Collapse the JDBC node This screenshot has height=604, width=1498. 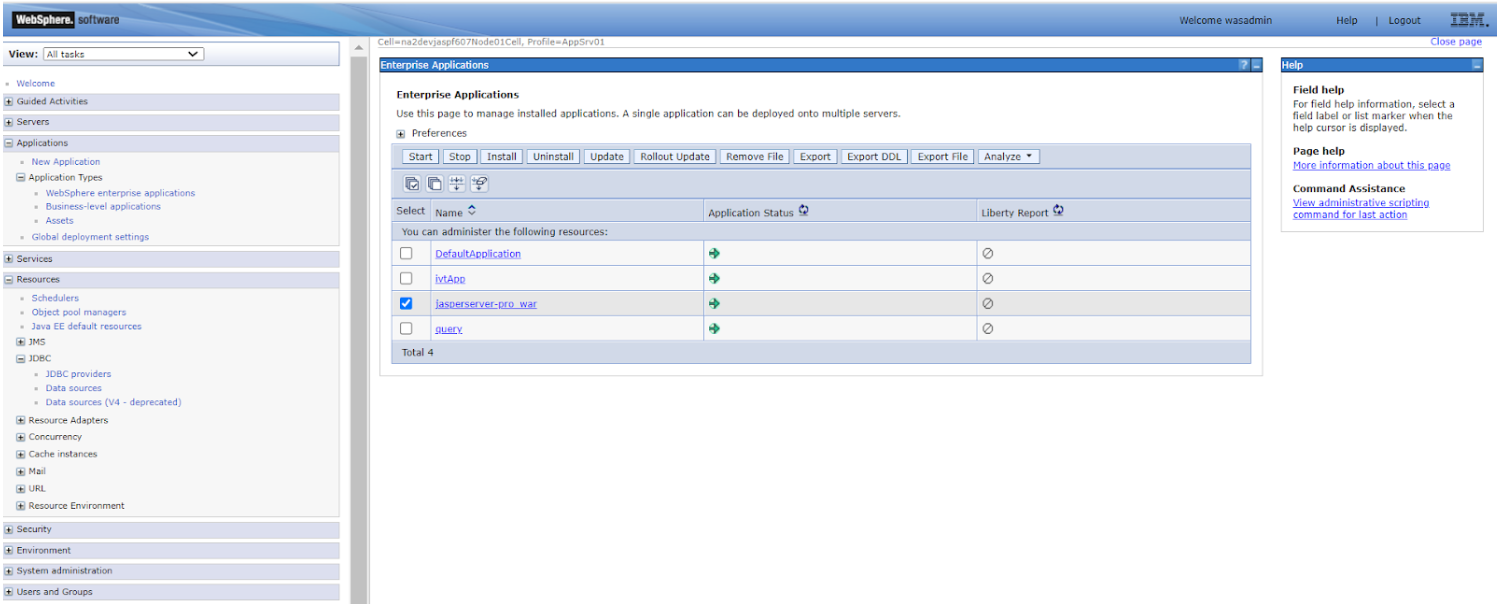21,358
